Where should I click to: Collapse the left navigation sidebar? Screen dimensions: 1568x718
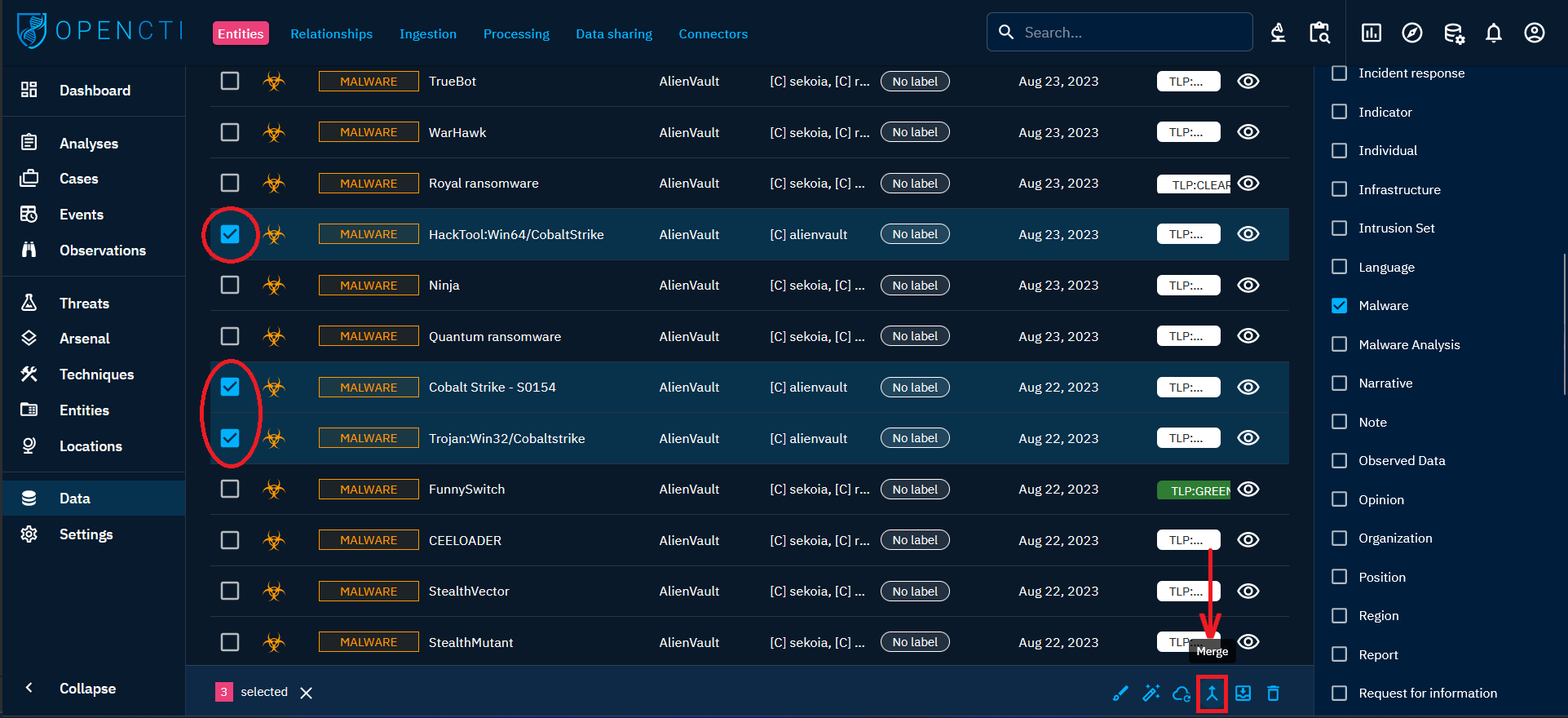click(x=29, y=688)
